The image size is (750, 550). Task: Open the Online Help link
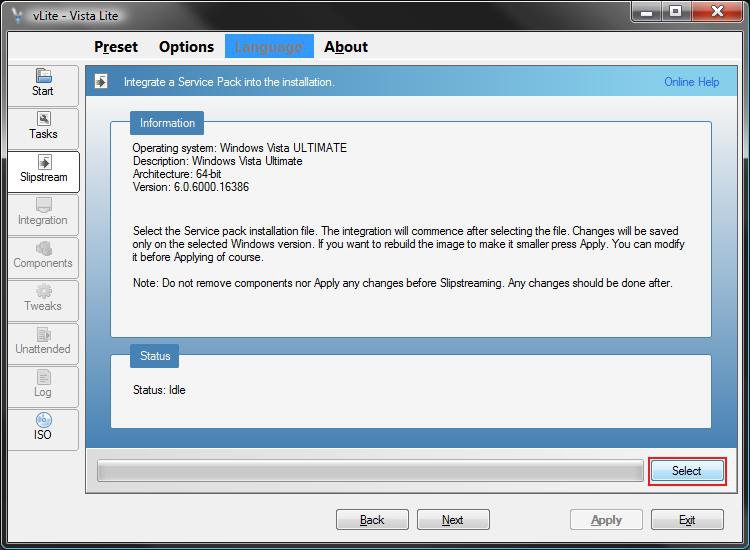coord(691,82)
